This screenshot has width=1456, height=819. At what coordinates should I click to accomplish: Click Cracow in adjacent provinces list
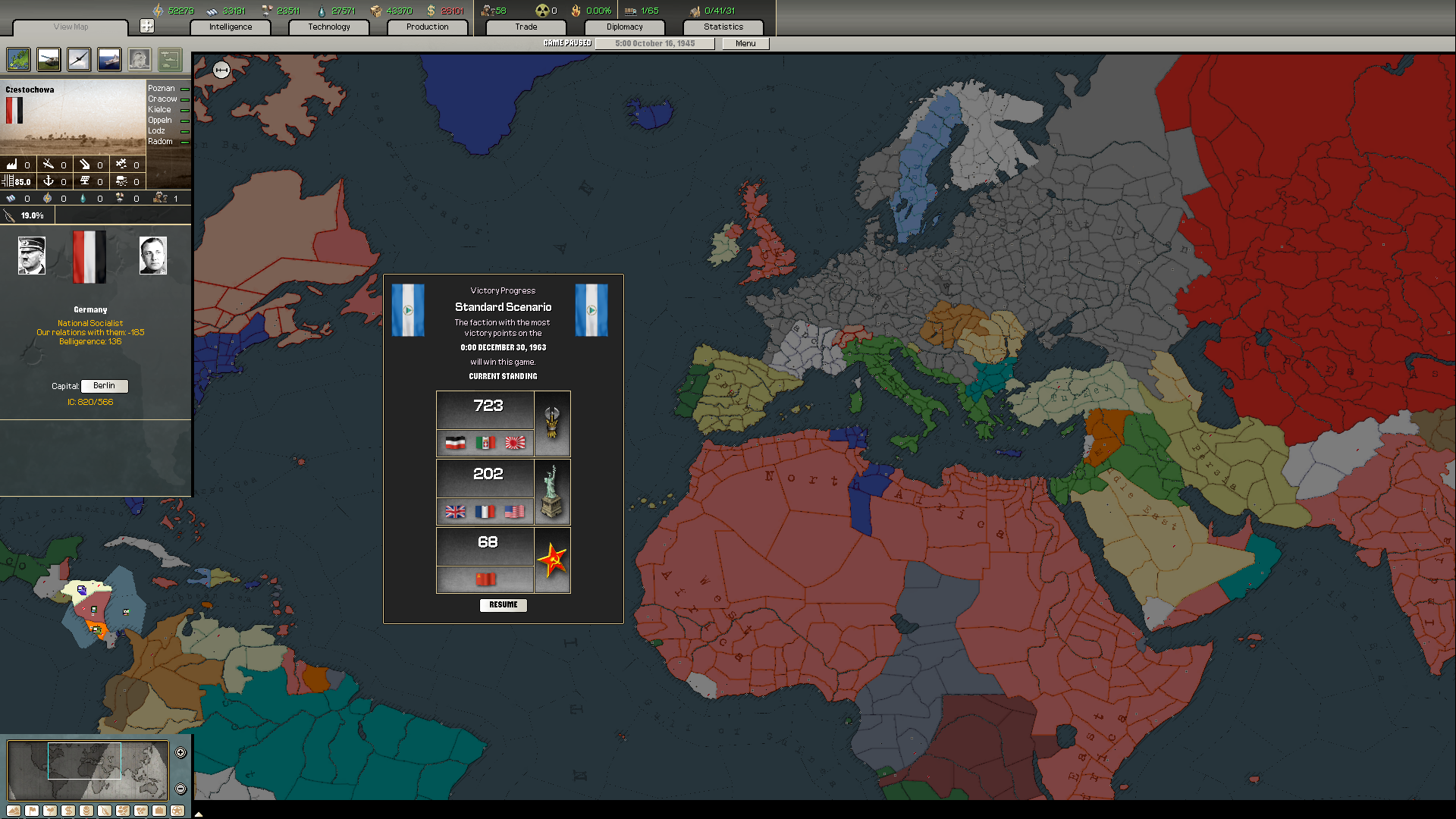[x=162, y=99]
